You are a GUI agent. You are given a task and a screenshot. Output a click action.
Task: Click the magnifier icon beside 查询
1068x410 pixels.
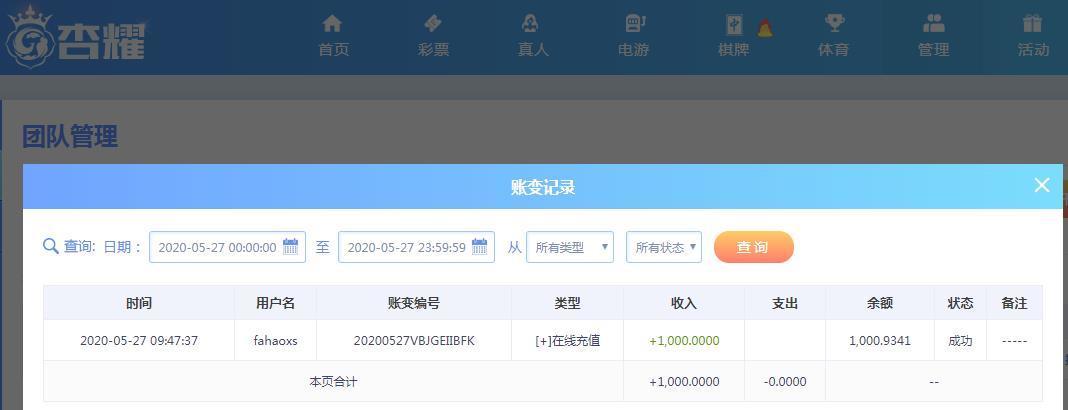[x=50, y=246]
